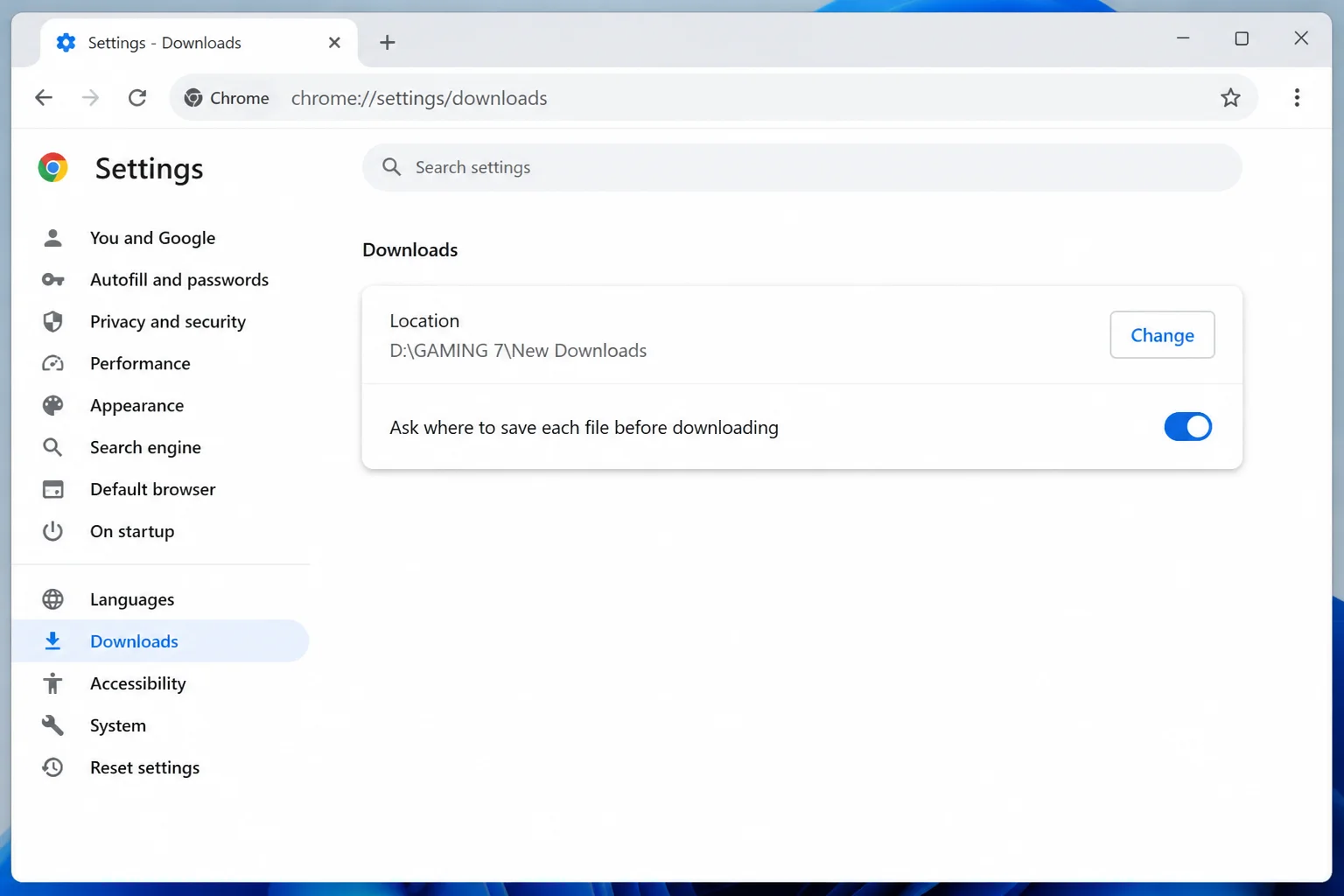The height and width of the screenshot is (896, 1344).
Task: Click the You and Google person icon
Action: pyautogui.click(x=52, y=238)
